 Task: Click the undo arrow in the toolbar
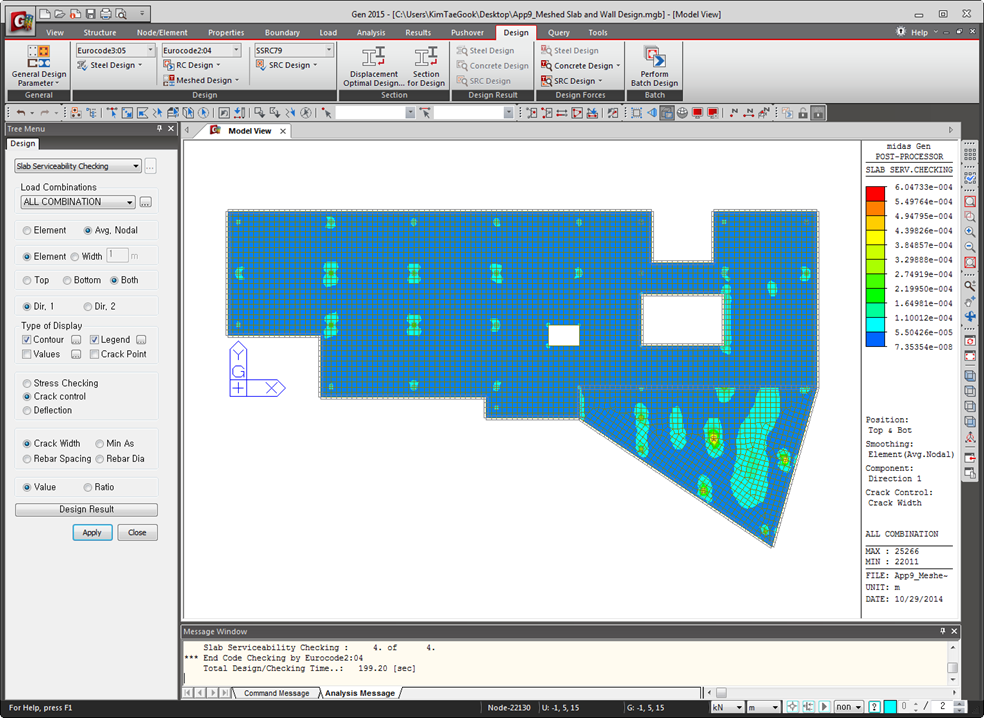point(21,113)
